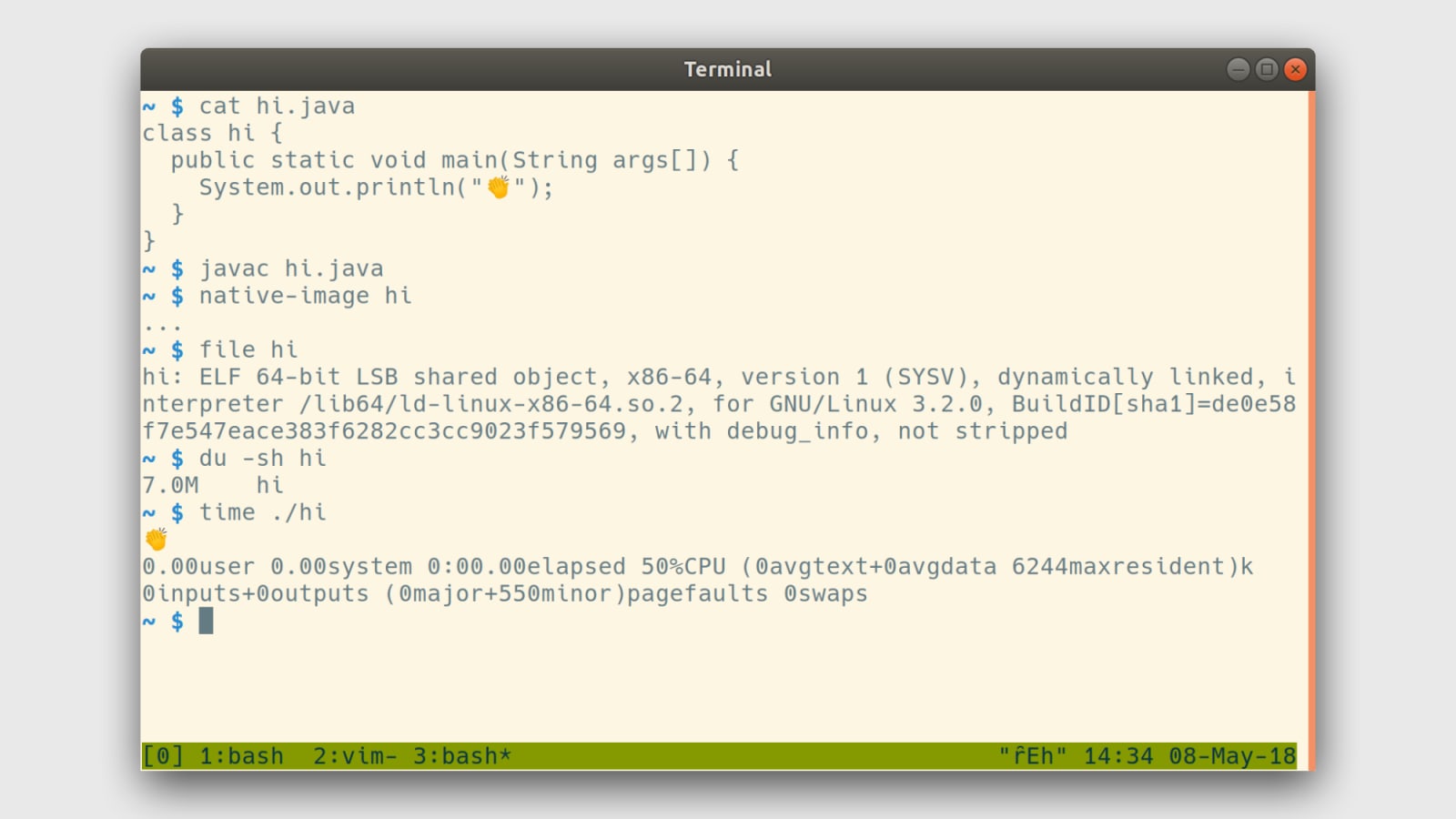The height and width of the screenshot is (819, 1456).
Task: Click the clapping emoji in System.out.println
Action: [x=498, y=187]
